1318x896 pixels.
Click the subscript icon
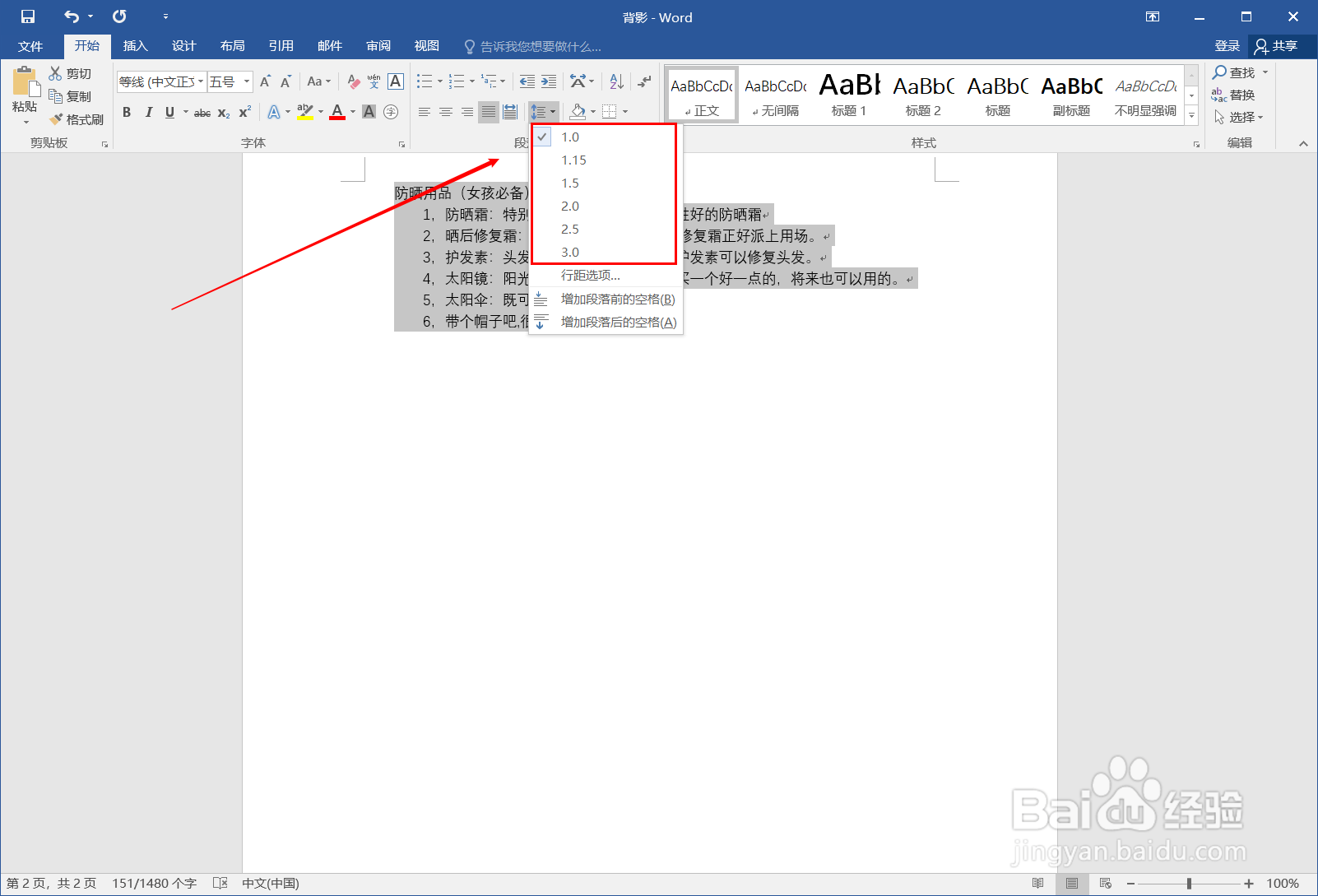coord(222,112)
